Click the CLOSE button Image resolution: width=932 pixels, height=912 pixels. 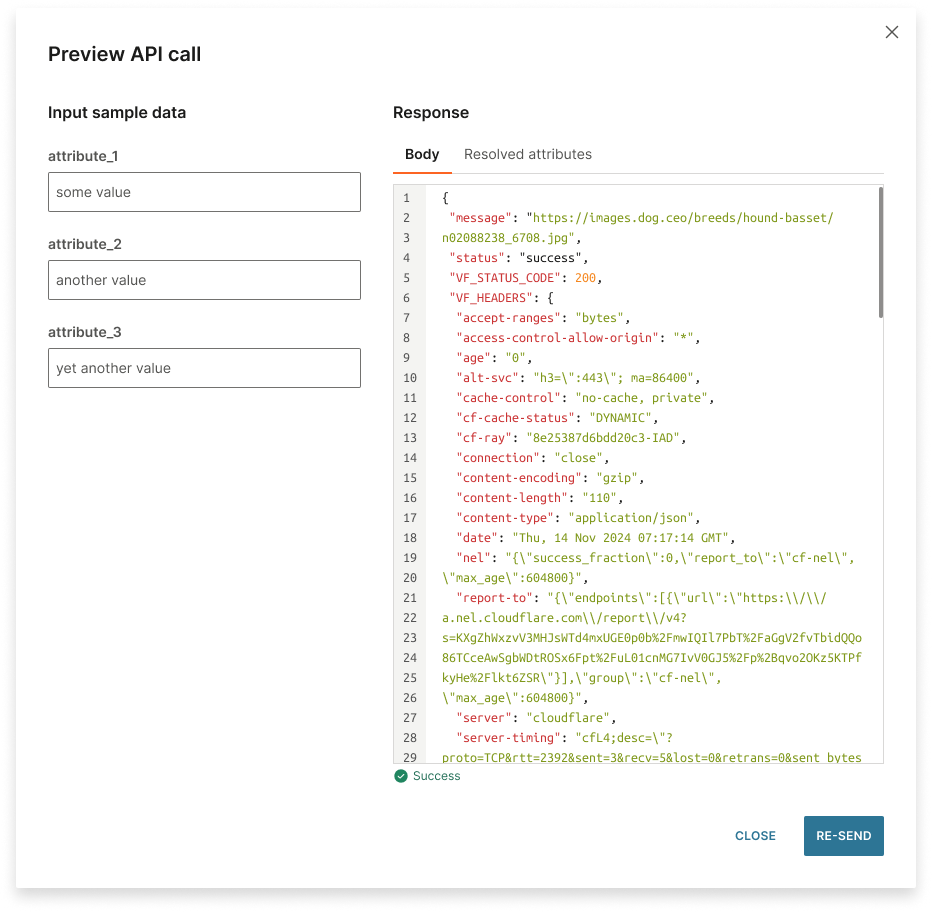[755, 836]
